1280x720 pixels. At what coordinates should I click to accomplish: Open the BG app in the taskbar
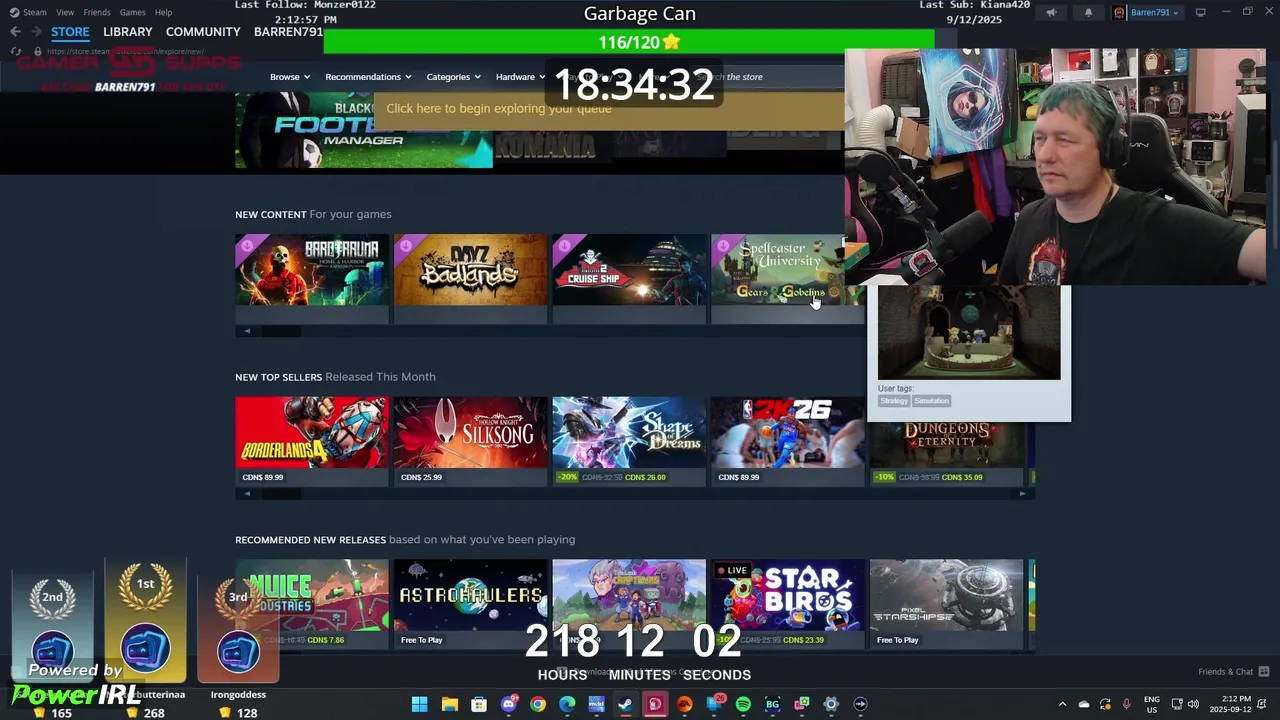tap(772, 704)
